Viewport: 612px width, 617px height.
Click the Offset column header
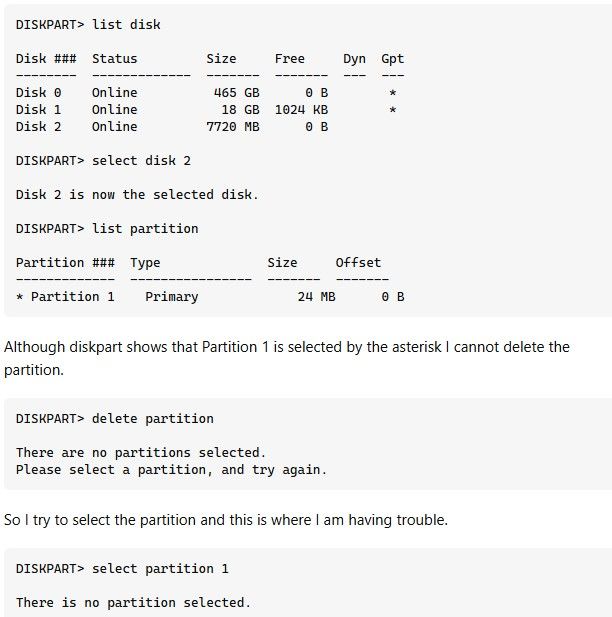click(358, 263)
